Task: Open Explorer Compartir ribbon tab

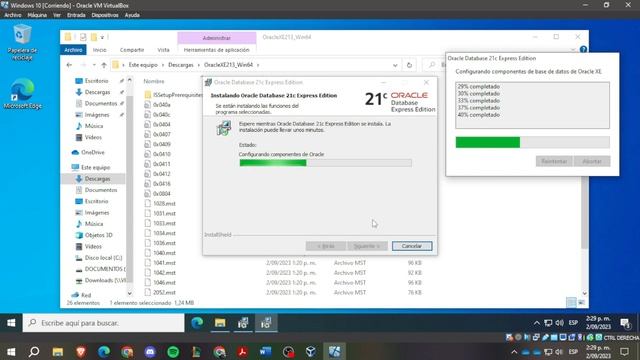Action: (x=132, y=50)
